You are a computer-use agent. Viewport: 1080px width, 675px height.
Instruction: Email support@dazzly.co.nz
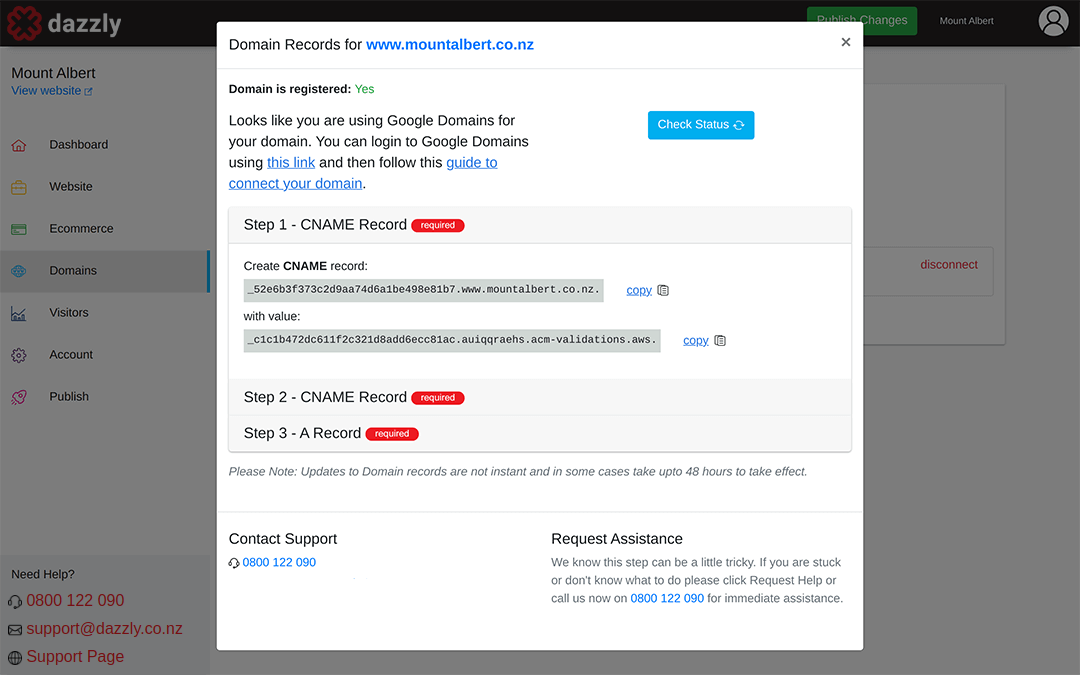[x=104, y=629]
